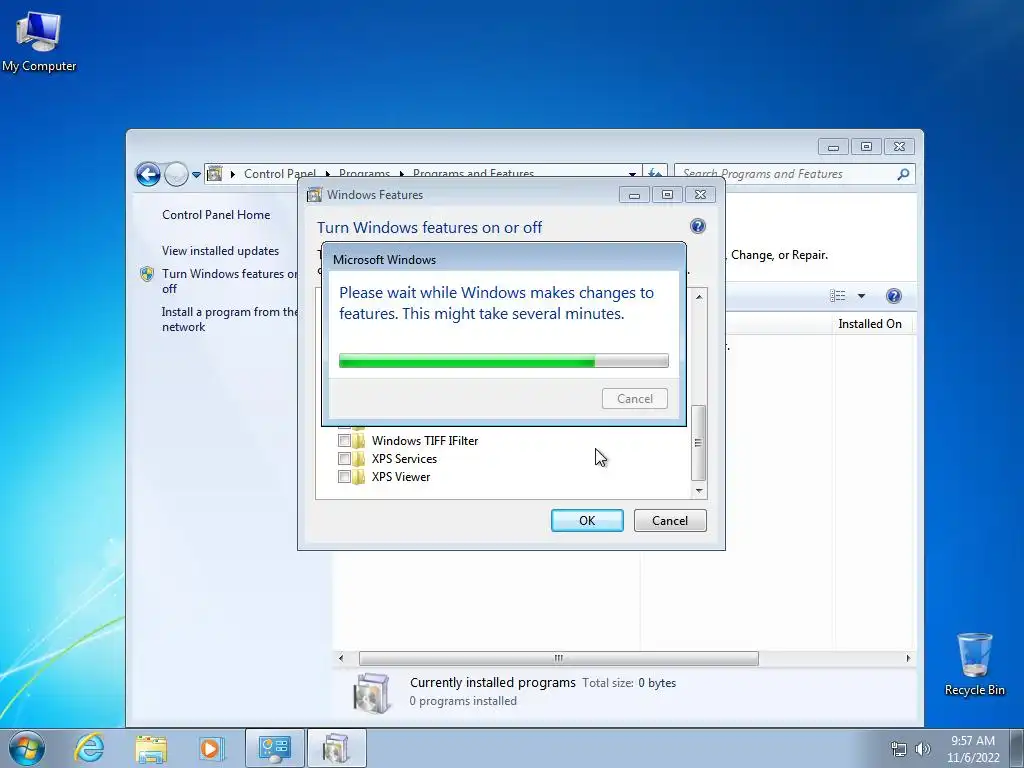Click the features list scroll up arrow
This screenshot has width=1024, height=768.
699,296
